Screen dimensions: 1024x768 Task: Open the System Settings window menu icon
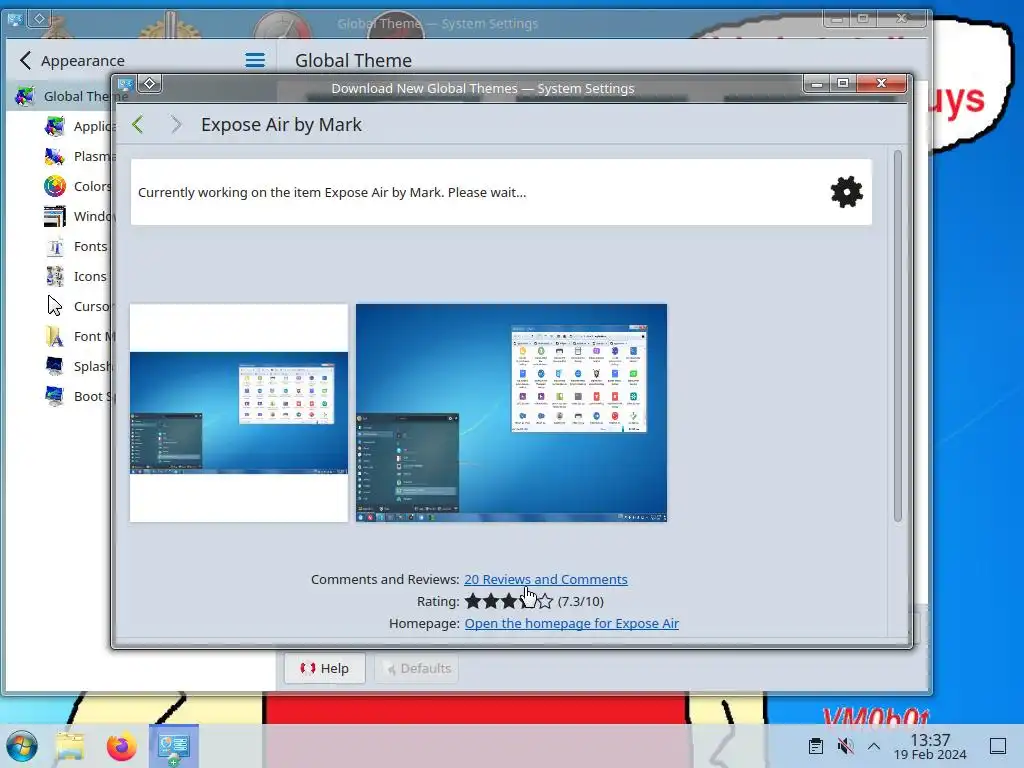click(x=14, y=19)
